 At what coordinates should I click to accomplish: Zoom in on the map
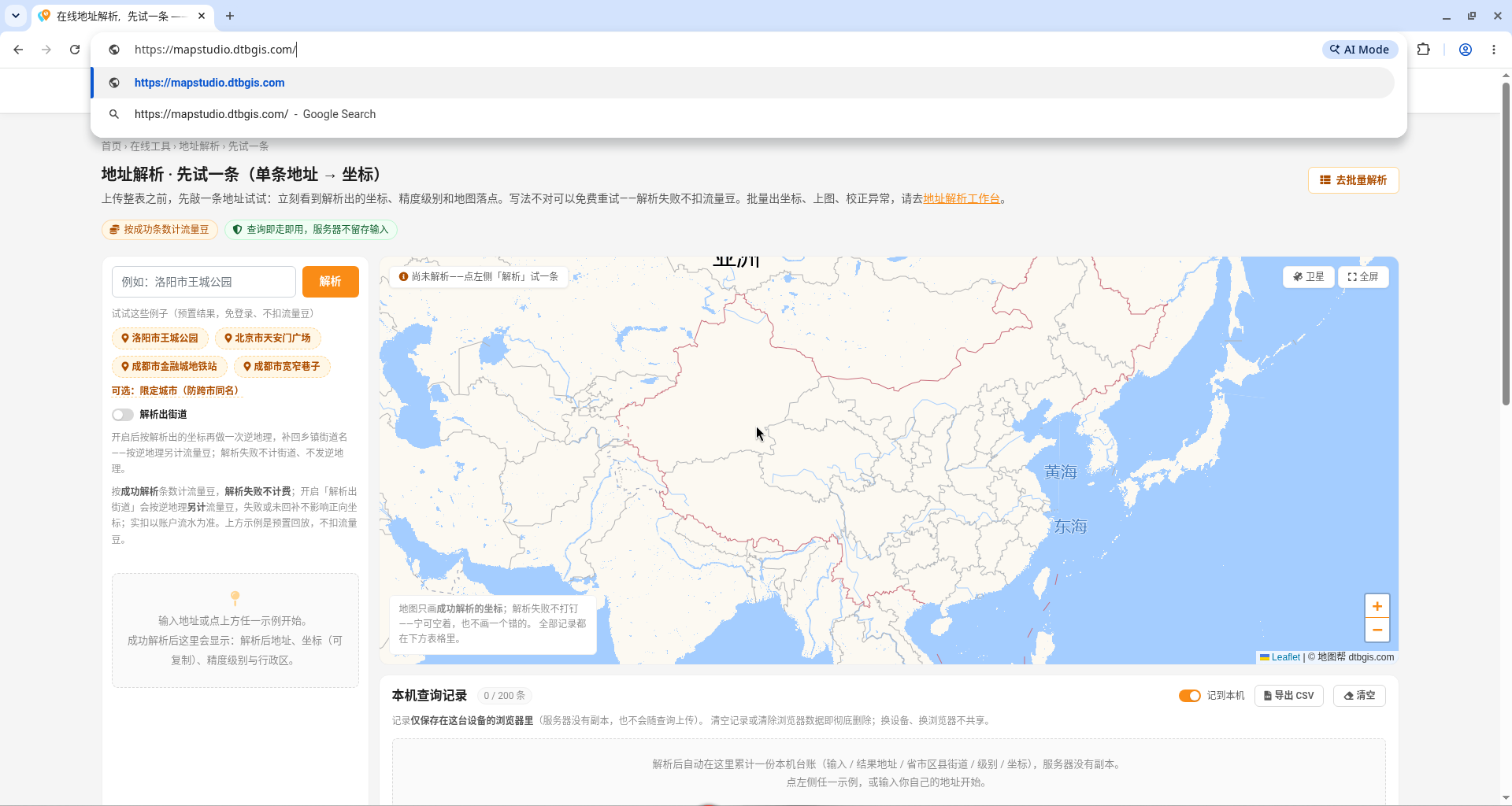[x=1377, y=606]
